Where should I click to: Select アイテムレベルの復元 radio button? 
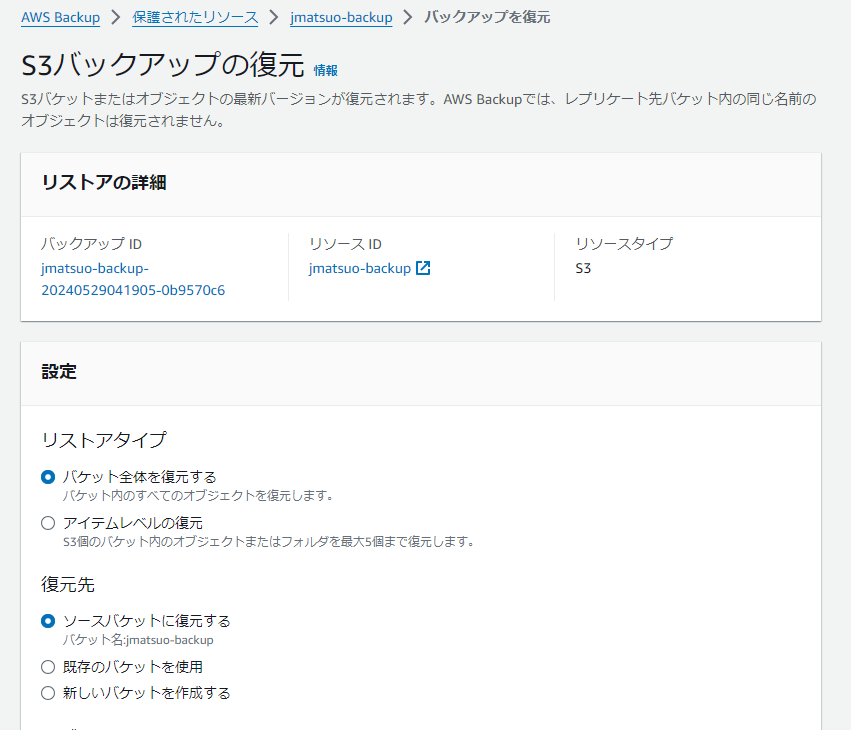coord(48,523)
